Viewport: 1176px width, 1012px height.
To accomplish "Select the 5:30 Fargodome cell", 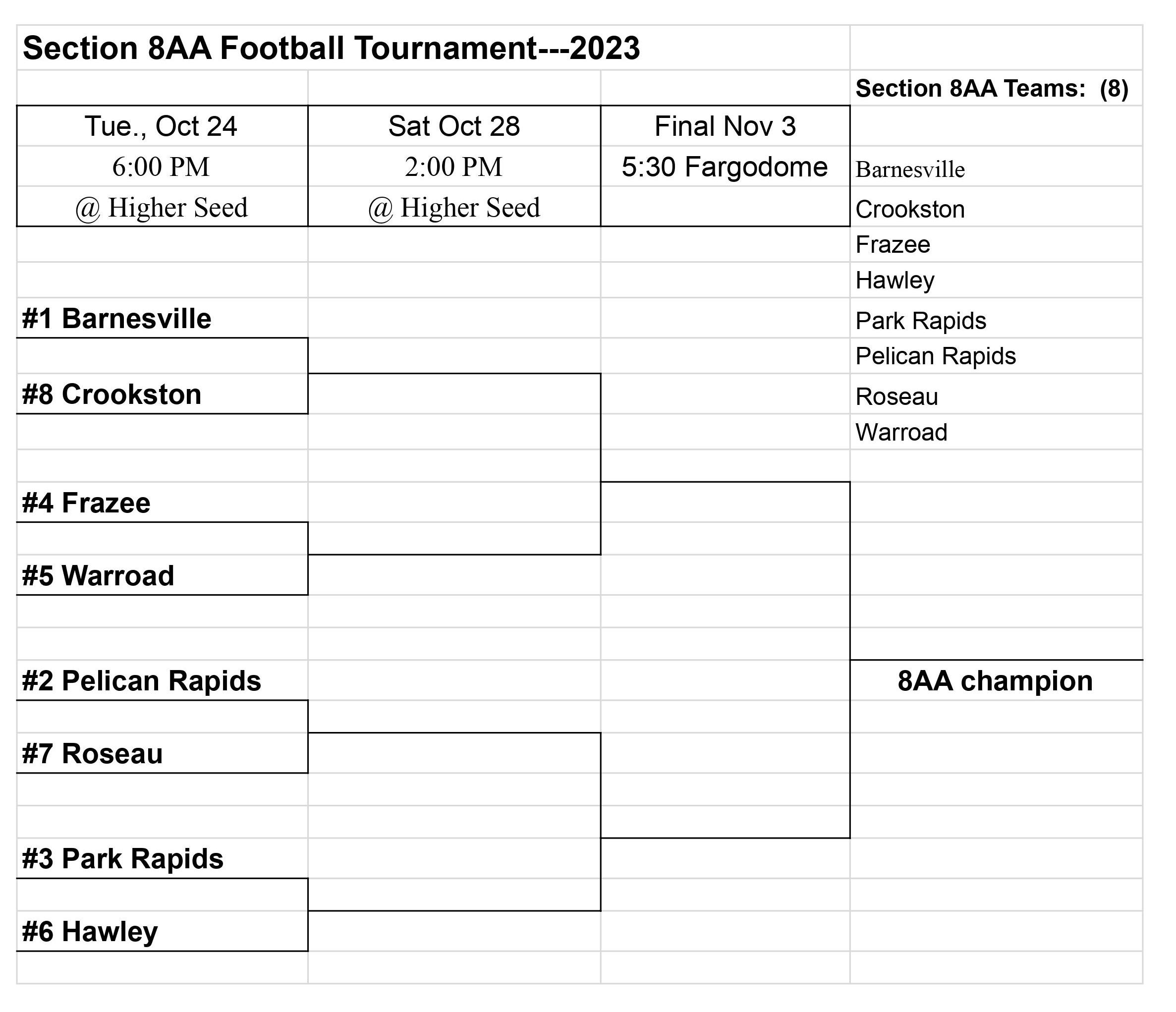I will pos(726,167).
